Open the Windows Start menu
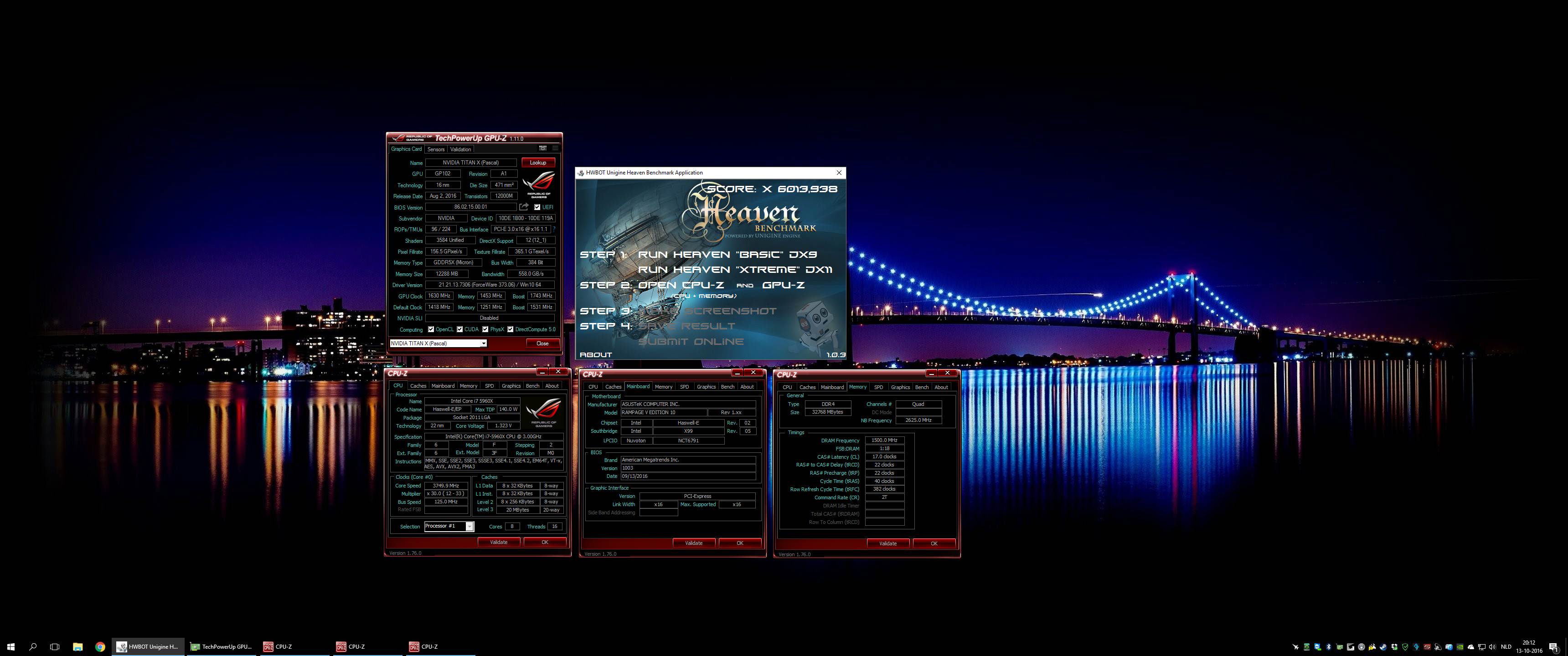 tap(10, 646)
